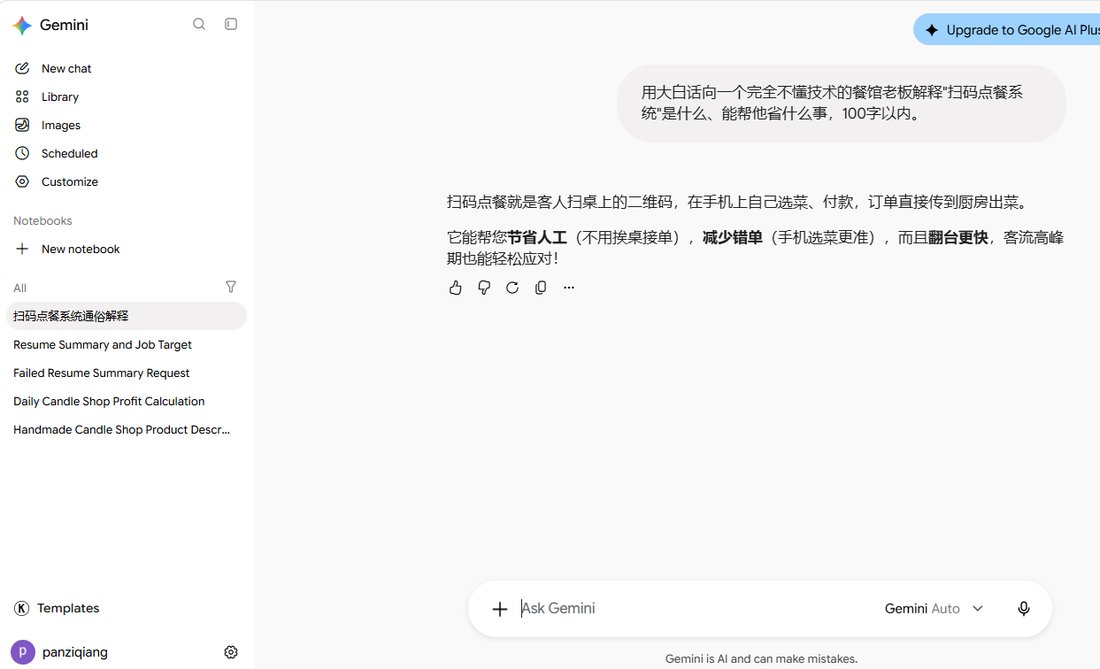Click the All chats label
This screenshot has height=669, width=1100.
click(x=20, y=288)
